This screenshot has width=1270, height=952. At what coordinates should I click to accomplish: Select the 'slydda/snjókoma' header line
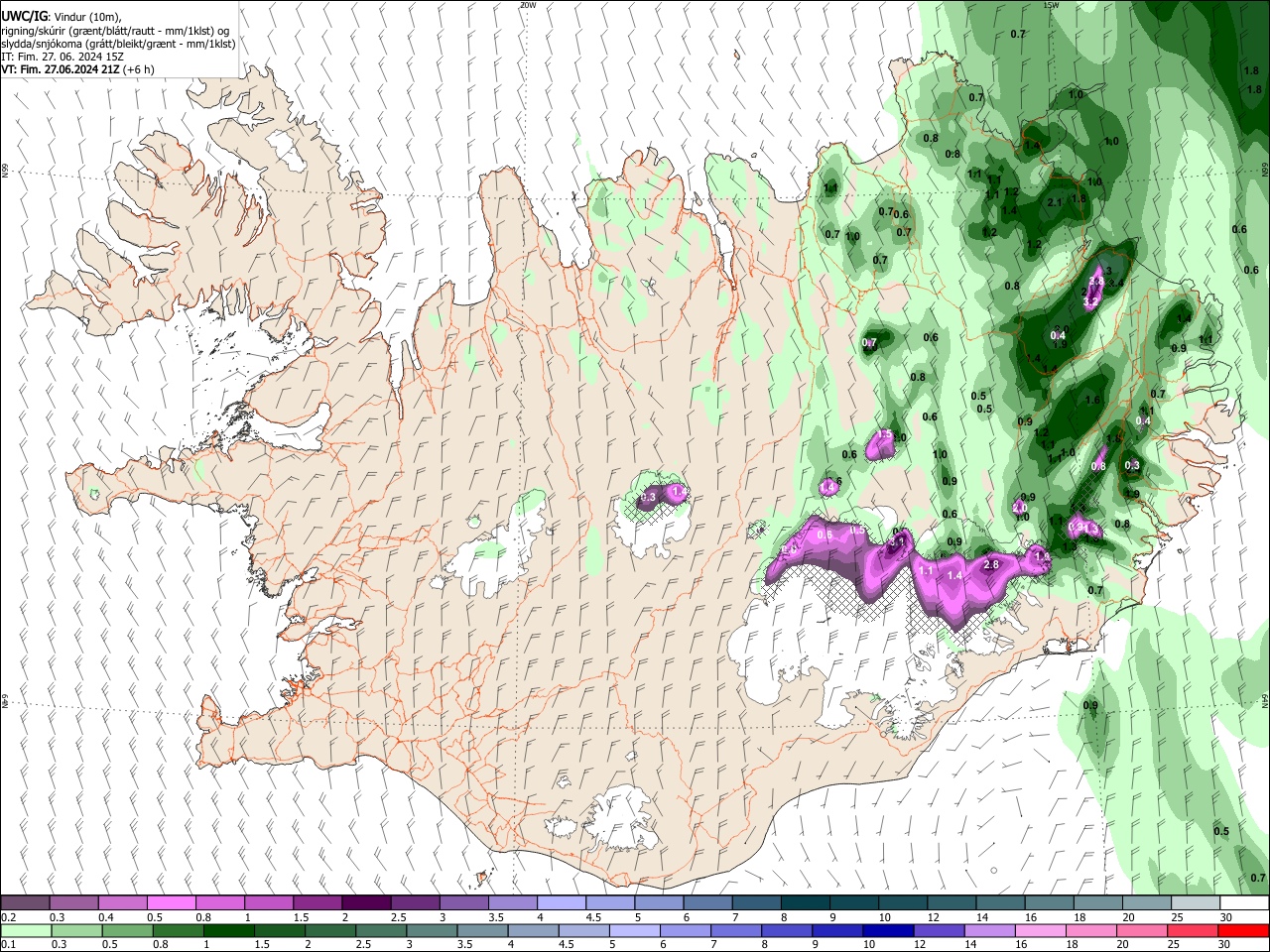[x=118, y=44]
